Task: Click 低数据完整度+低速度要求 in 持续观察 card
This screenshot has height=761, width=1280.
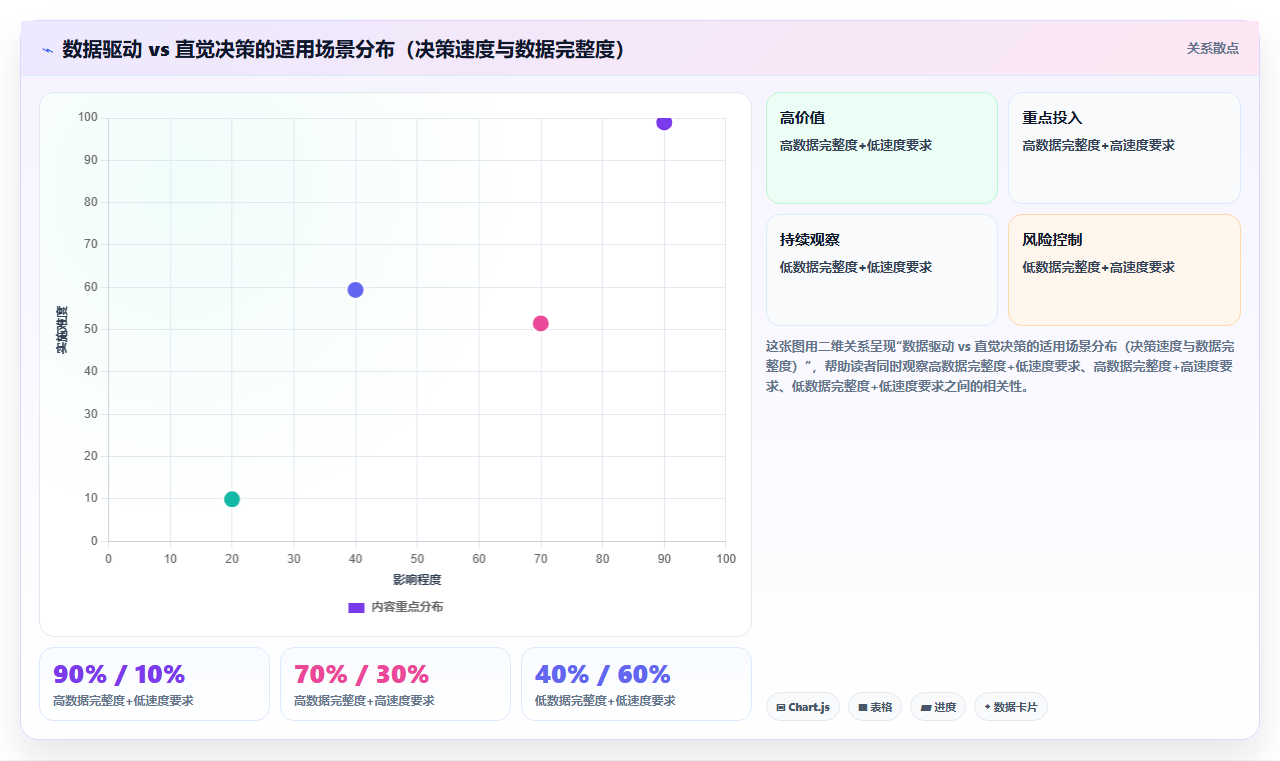Action: [856, 267]
